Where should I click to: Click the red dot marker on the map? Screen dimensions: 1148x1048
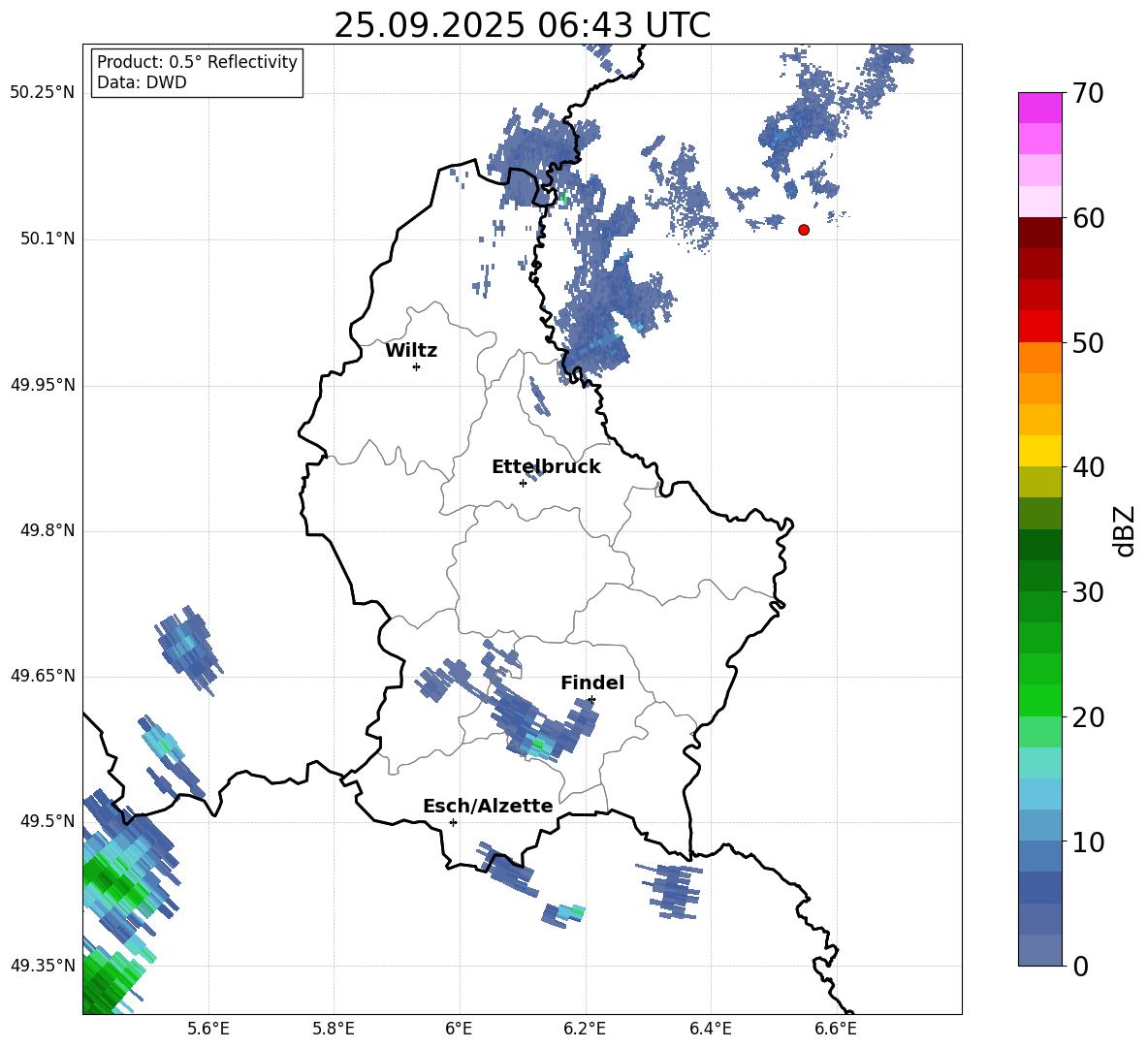click(803, 230)
